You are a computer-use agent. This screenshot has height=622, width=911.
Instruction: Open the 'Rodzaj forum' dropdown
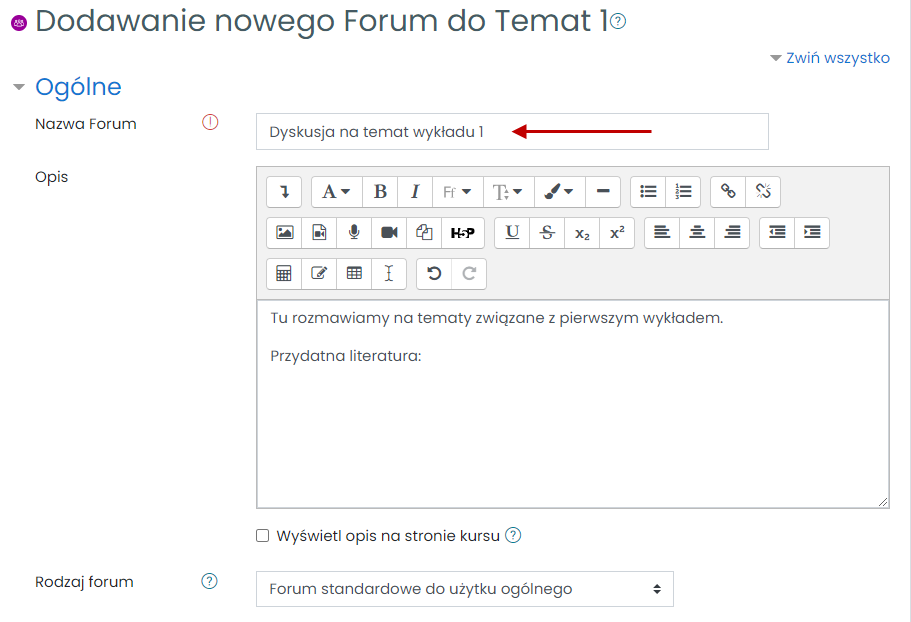464,589
